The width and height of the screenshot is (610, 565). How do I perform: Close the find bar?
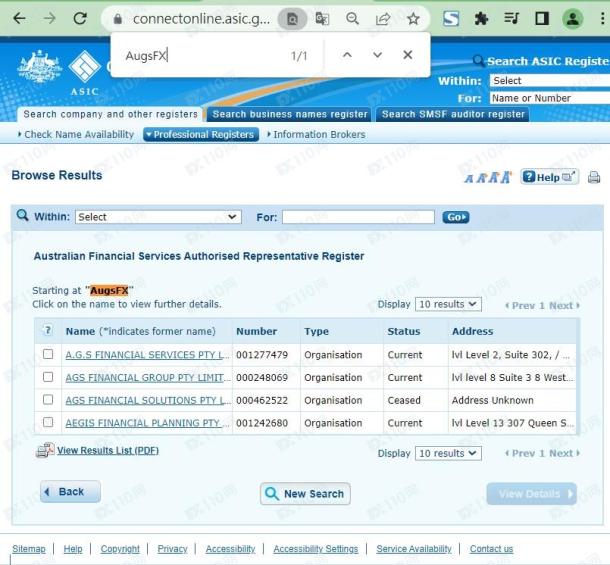coord(408,55)
